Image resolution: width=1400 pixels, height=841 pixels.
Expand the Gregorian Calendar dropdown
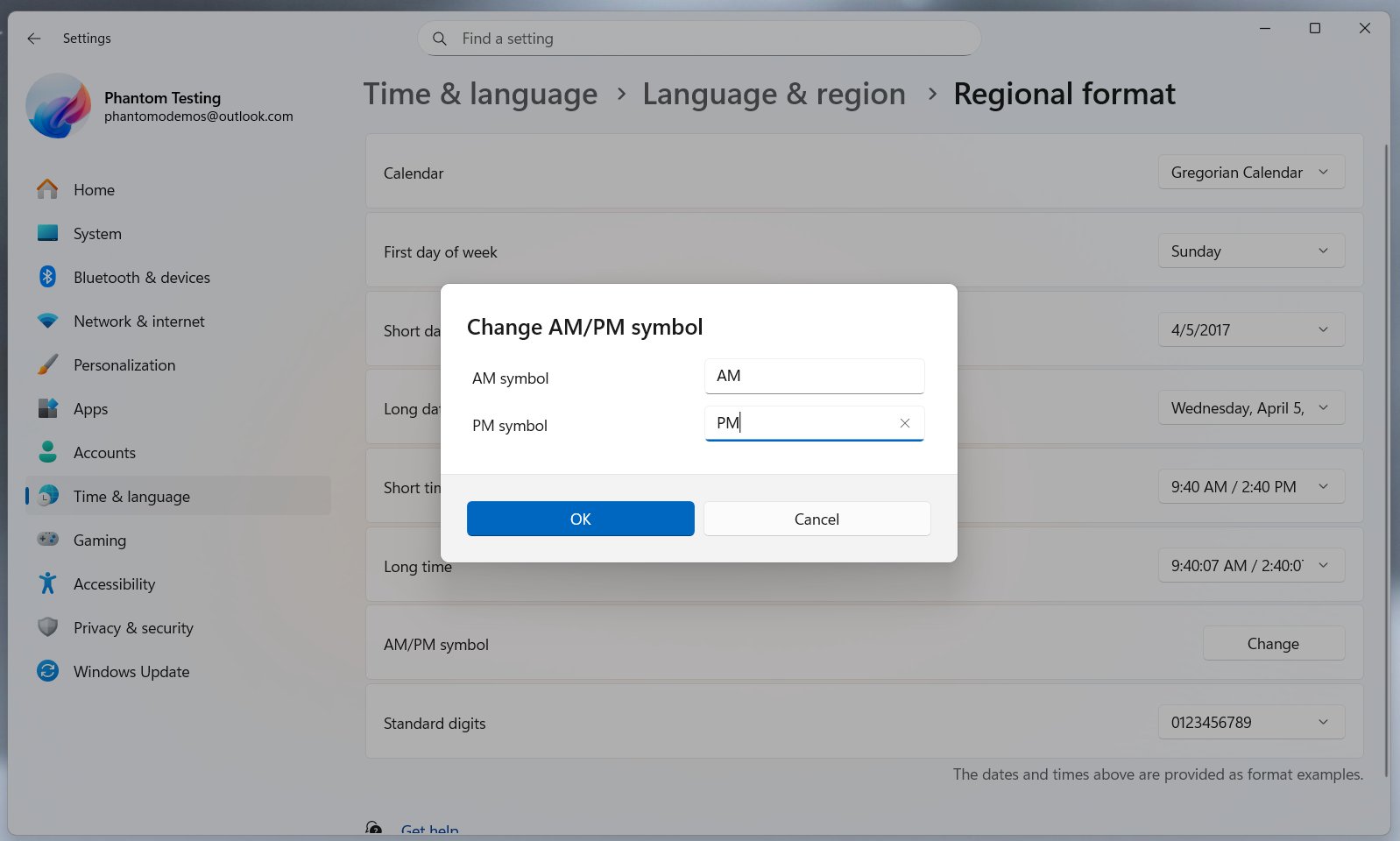pyautogui.click(x=1250, y=173)
